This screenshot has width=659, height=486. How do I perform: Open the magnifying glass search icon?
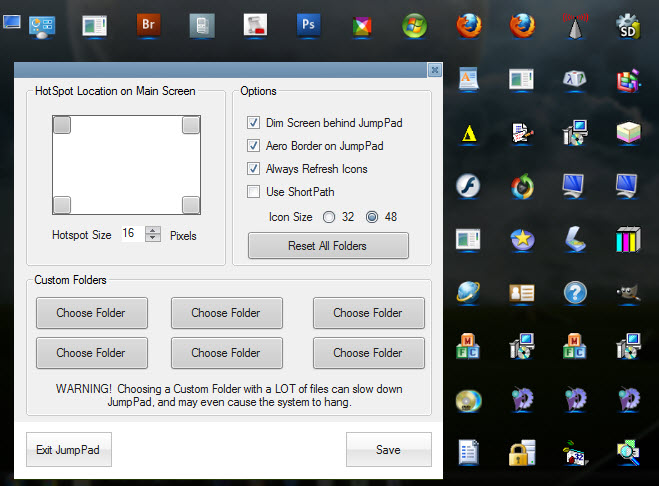(x=628, y=453)
